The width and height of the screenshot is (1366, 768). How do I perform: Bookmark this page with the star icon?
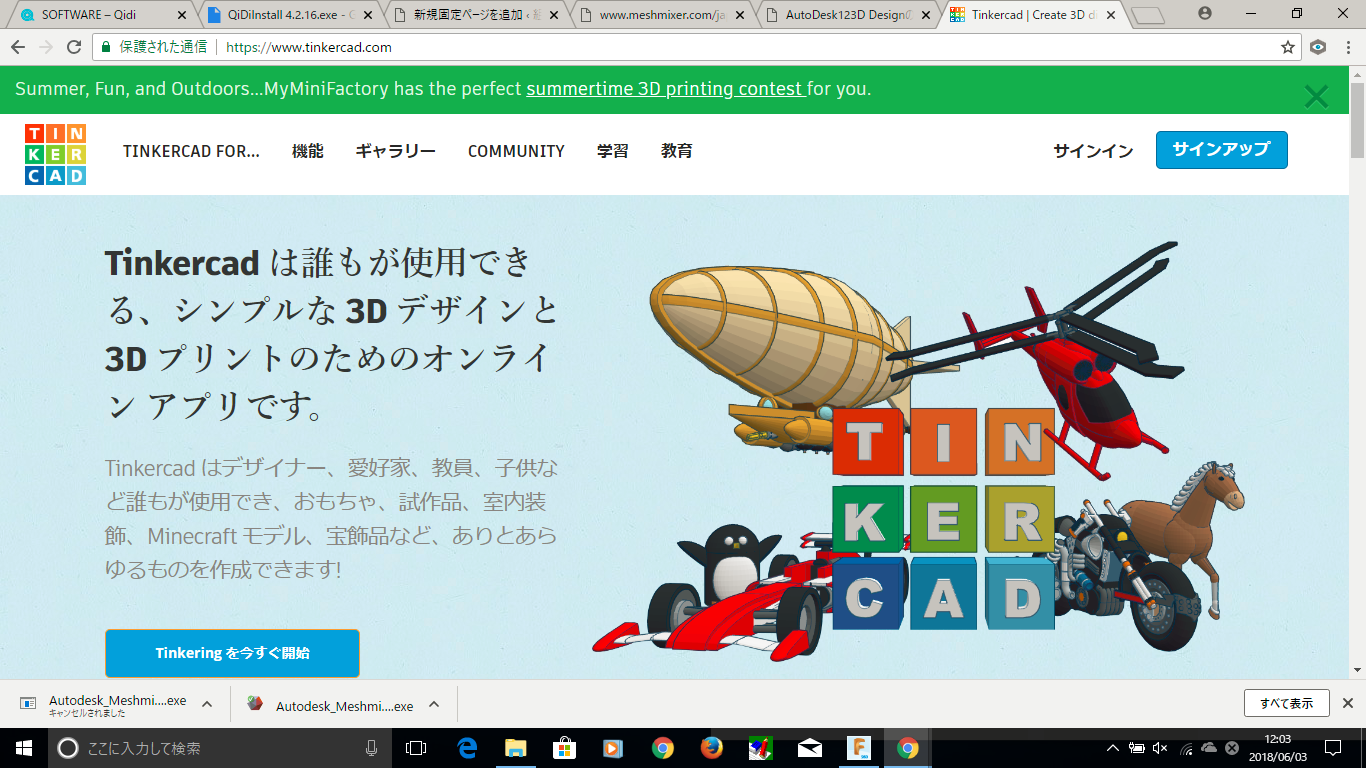1288,47
